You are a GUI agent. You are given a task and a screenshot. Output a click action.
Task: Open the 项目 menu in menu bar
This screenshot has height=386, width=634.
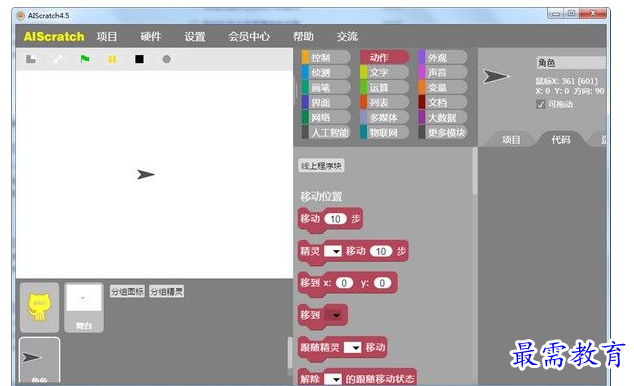[x=107, y=36]
